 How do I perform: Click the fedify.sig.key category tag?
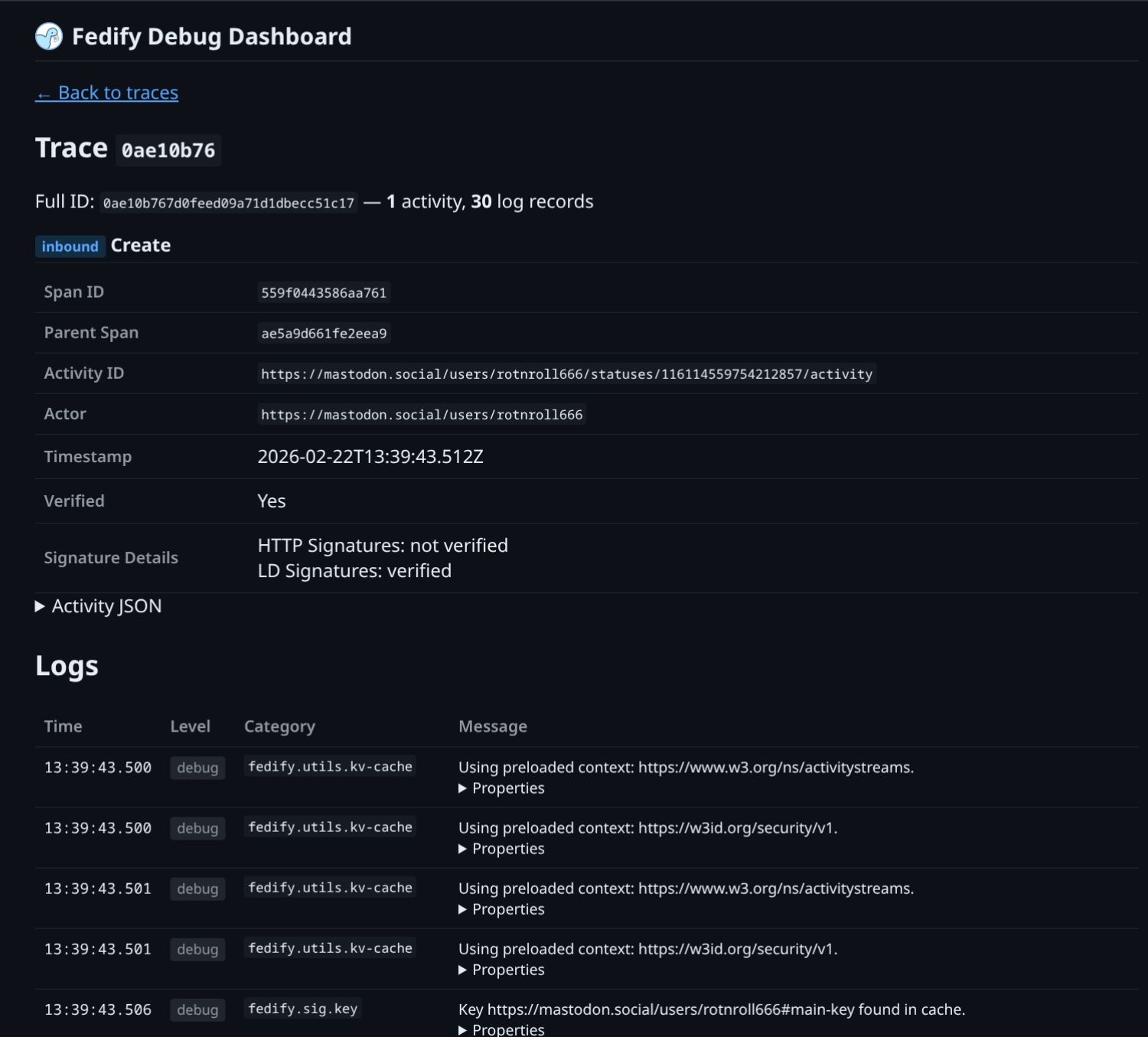pos(302,1009)
